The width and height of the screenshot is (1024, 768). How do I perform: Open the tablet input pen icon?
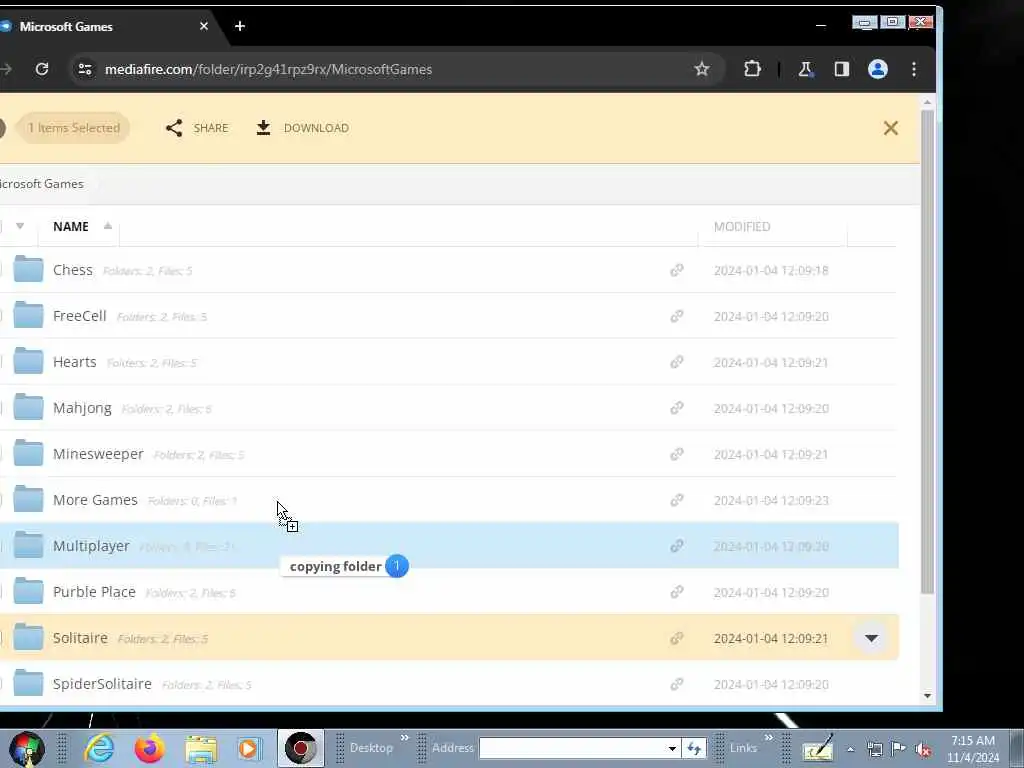pos(818,748)
